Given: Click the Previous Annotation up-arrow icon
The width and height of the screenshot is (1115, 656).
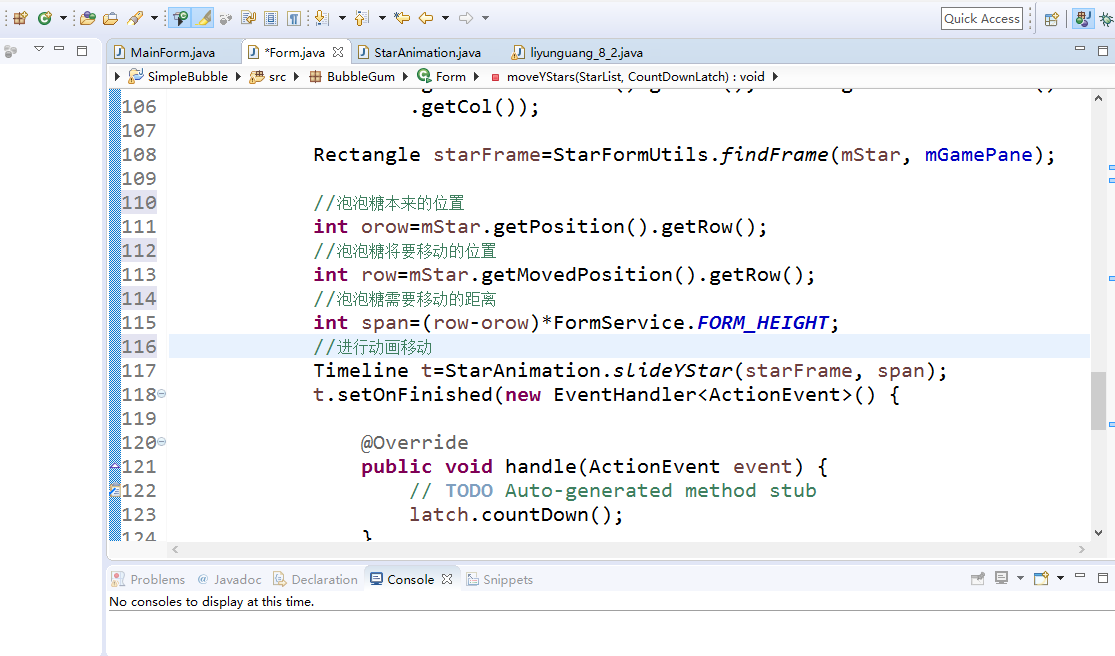Looking at the screenshot, I should tap(362, 18).
